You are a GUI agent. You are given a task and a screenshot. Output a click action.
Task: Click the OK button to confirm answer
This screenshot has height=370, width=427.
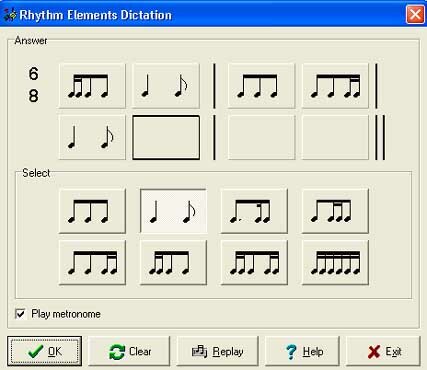coord(44,351)
